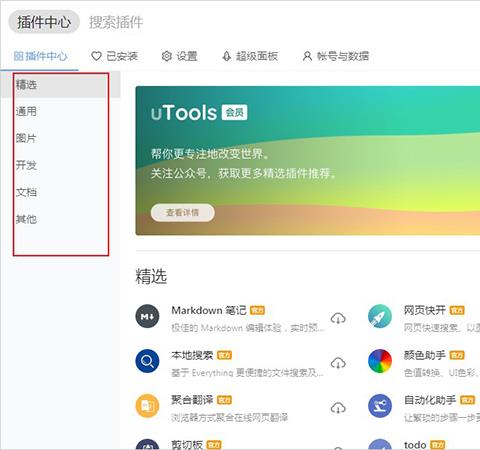Download the Markdown 笔记 plugin

pos(338,318)
